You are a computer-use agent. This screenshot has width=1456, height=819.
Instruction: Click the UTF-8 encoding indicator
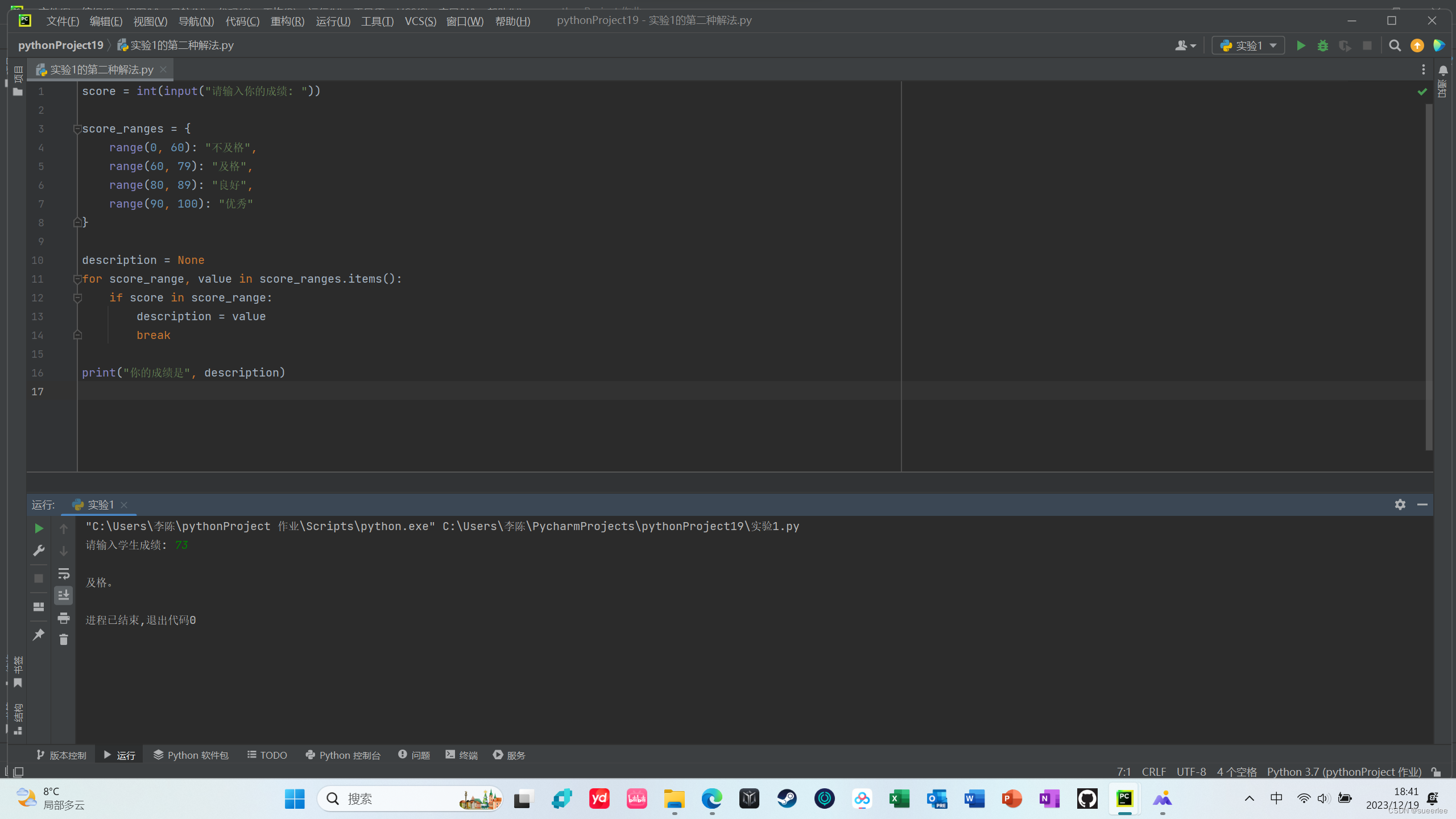point(1191,772)
